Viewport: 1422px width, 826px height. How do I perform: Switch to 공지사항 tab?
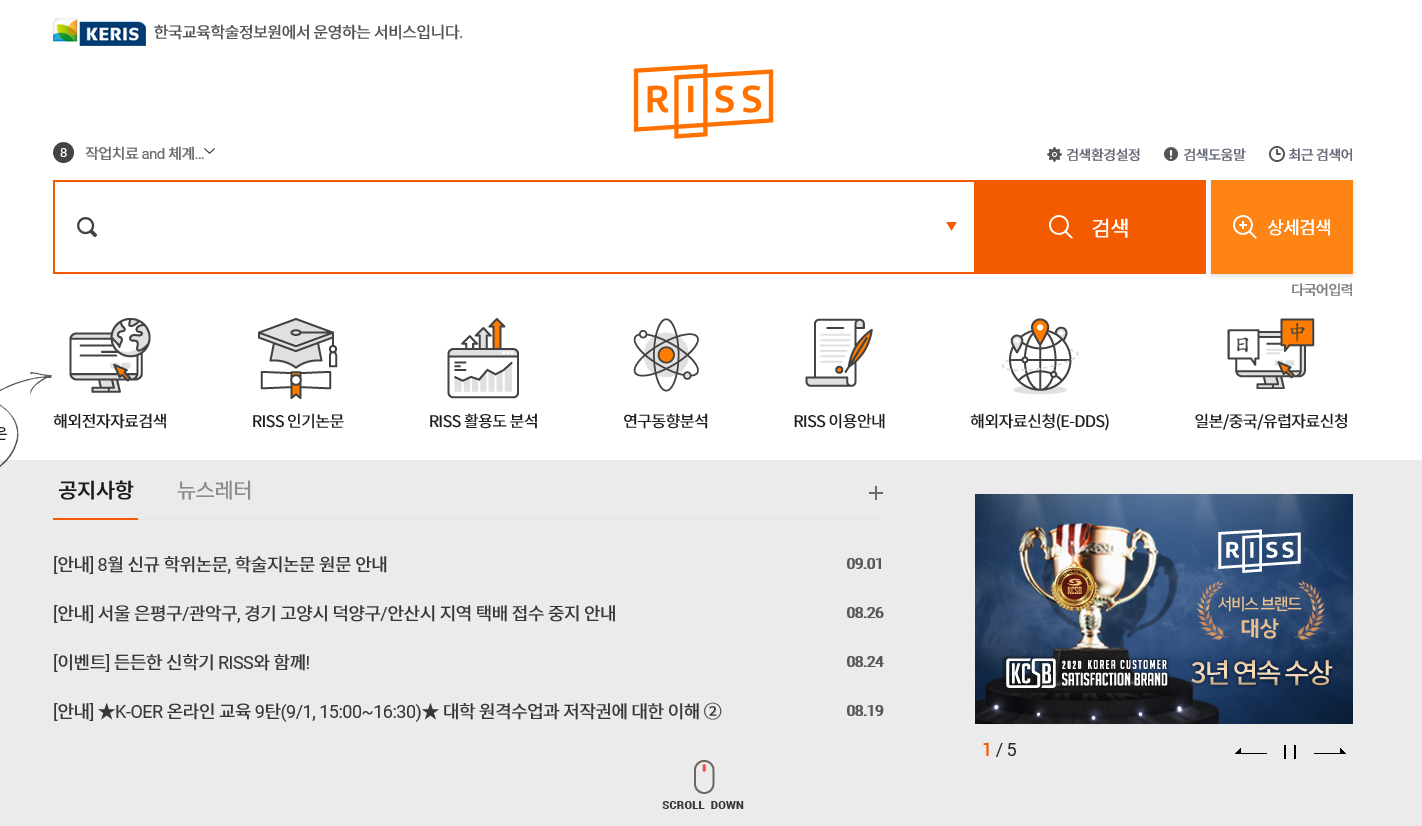pos(95,490)
